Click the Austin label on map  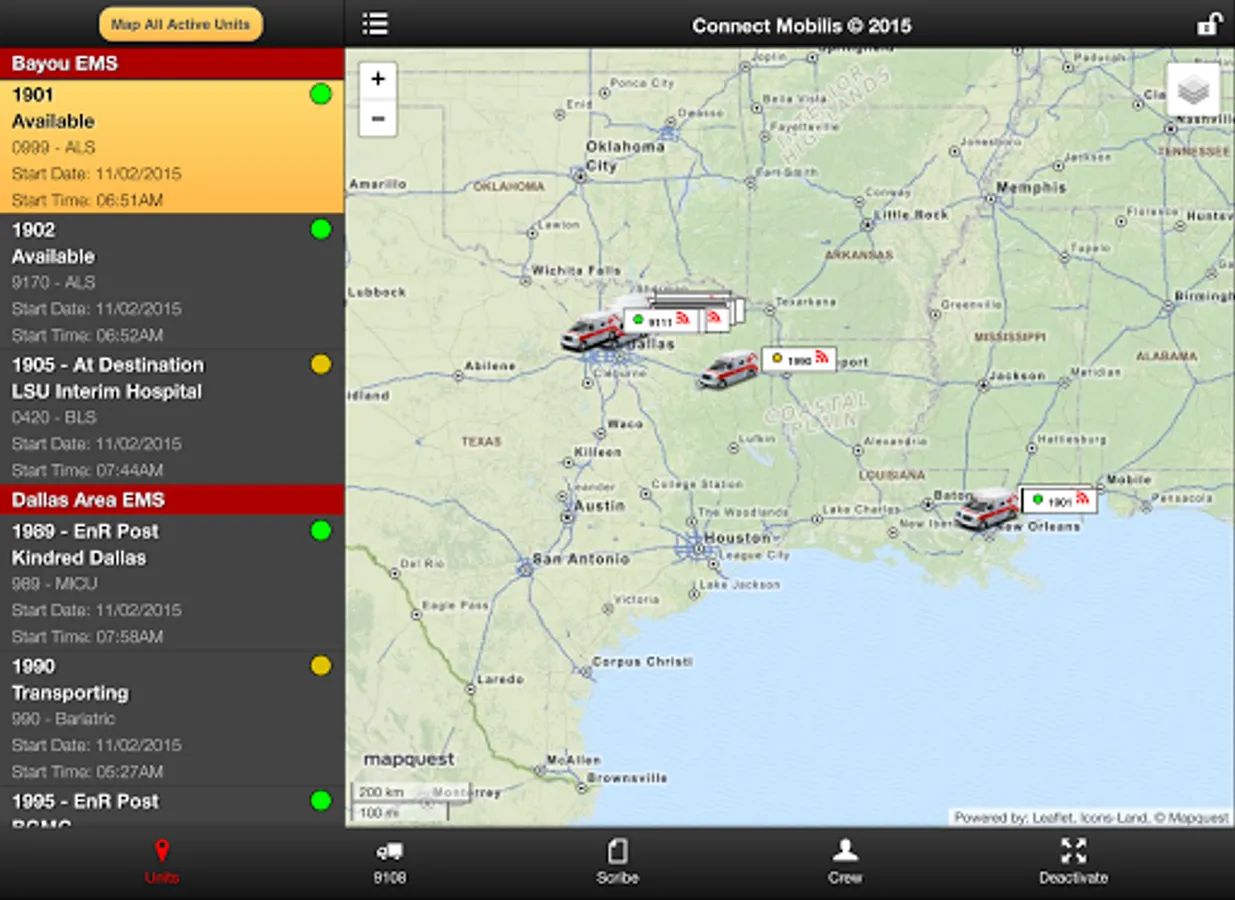600,506
